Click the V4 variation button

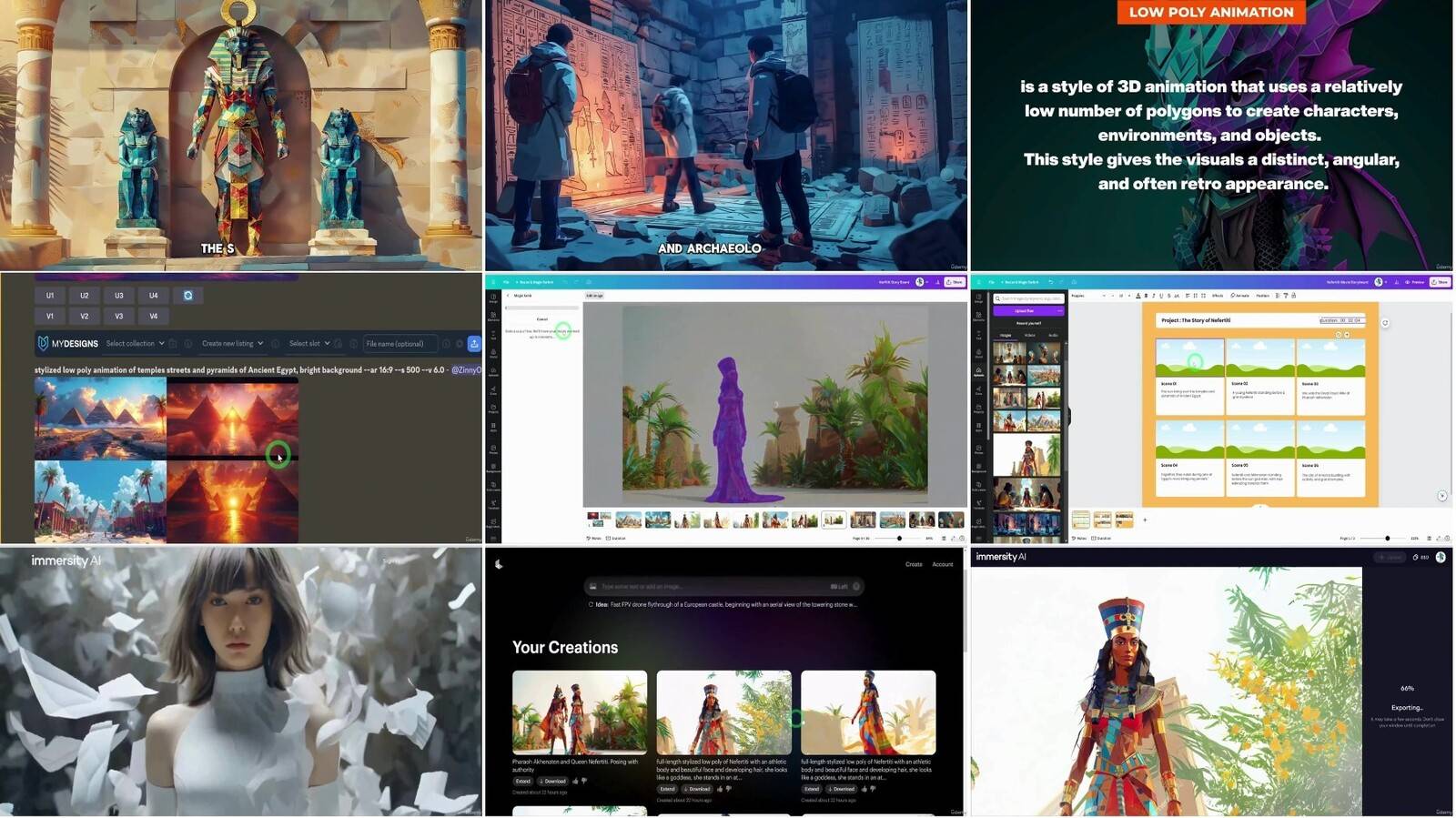154,316
